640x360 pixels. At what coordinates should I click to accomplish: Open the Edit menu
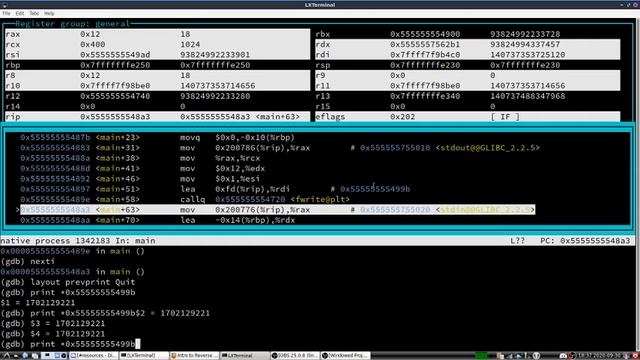coord(20,13)
